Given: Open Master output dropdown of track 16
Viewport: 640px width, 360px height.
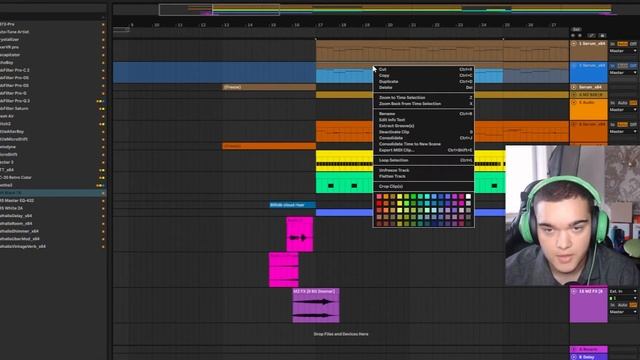Looking at the screenshot, I should coord(623,312).
